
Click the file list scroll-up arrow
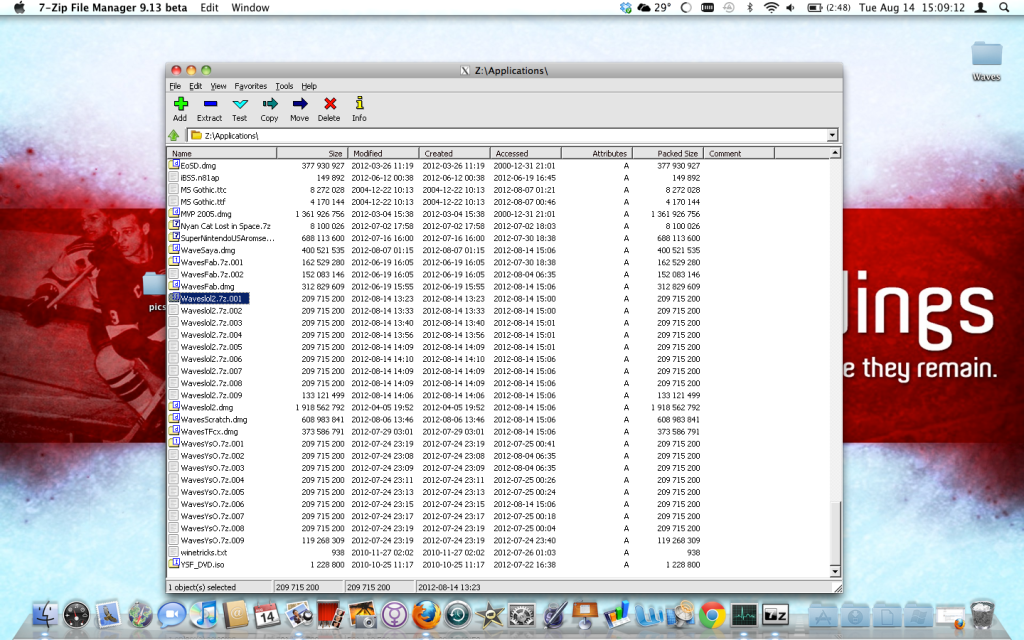coord(835,153)
